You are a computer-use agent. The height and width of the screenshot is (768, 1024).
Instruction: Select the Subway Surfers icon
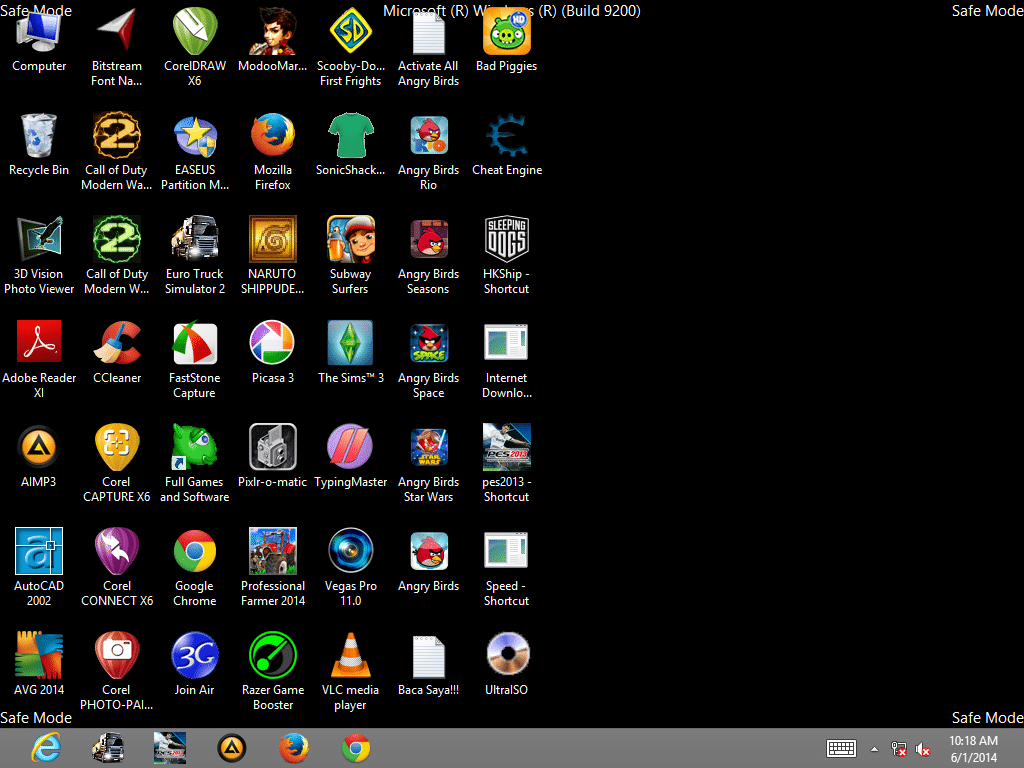click(x=351, y=239)
